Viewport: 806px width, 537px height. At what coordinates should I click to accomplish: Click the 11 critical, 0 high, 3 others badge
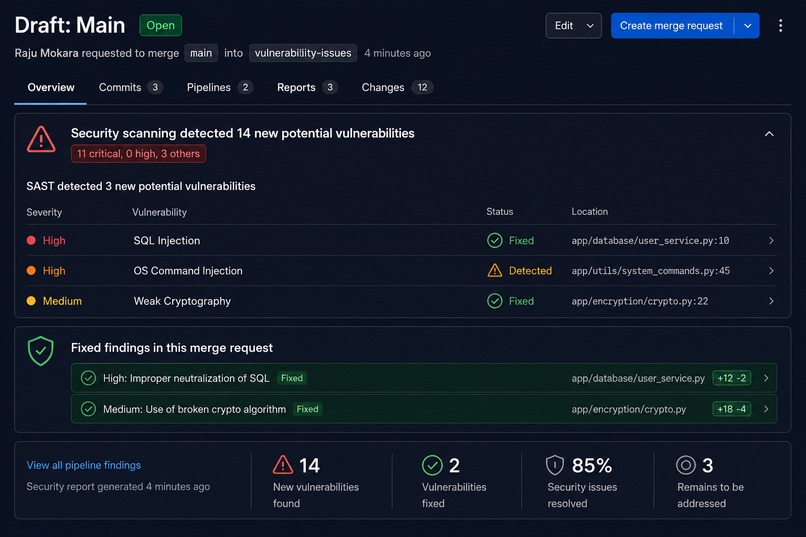click(138, 154)
